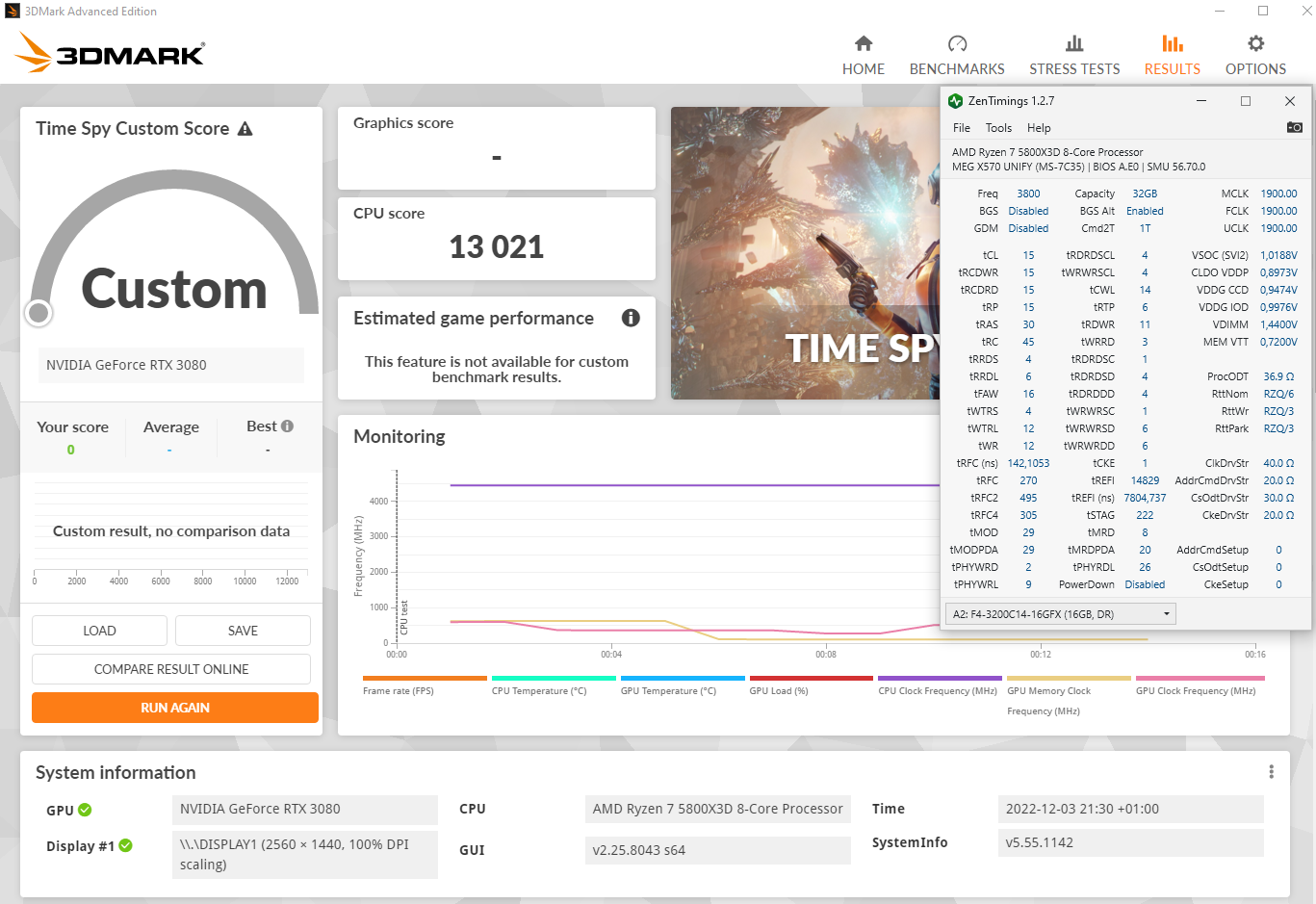Minimize the 3DMark window
The image size is (1316, 904).
pos(1219,12)
